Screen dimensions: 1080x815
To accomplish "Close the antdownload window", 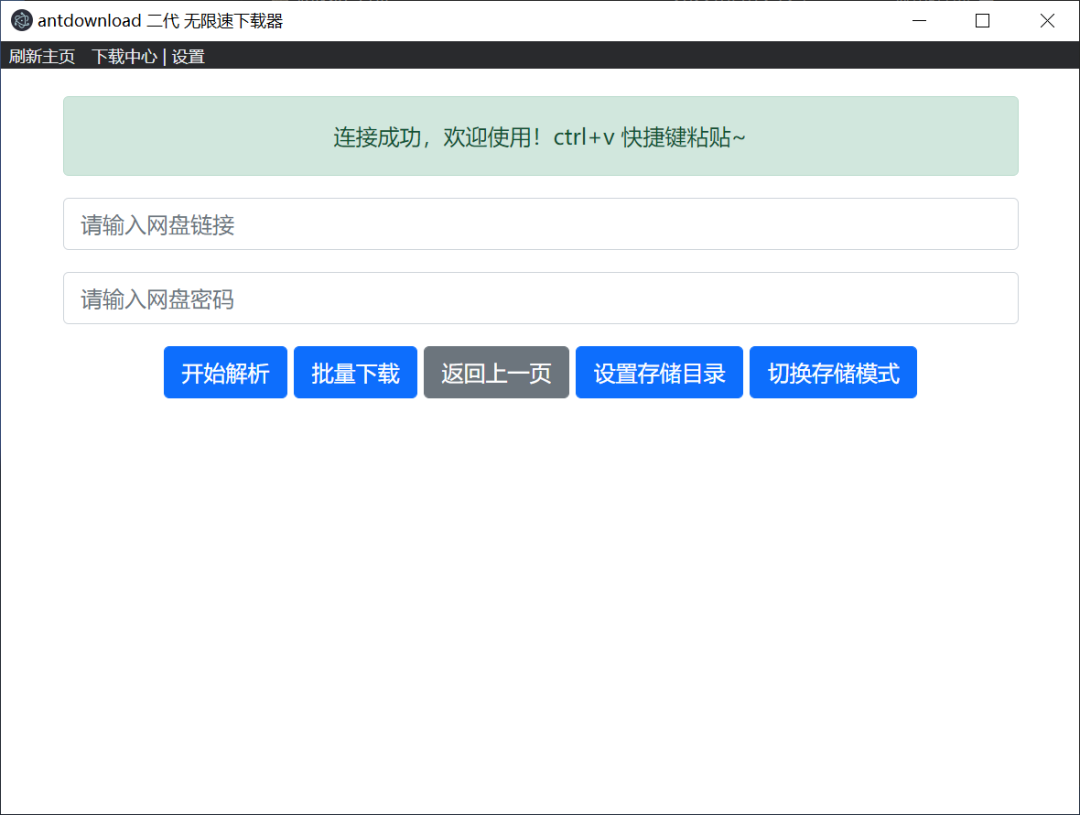I will coord(1047,21).
